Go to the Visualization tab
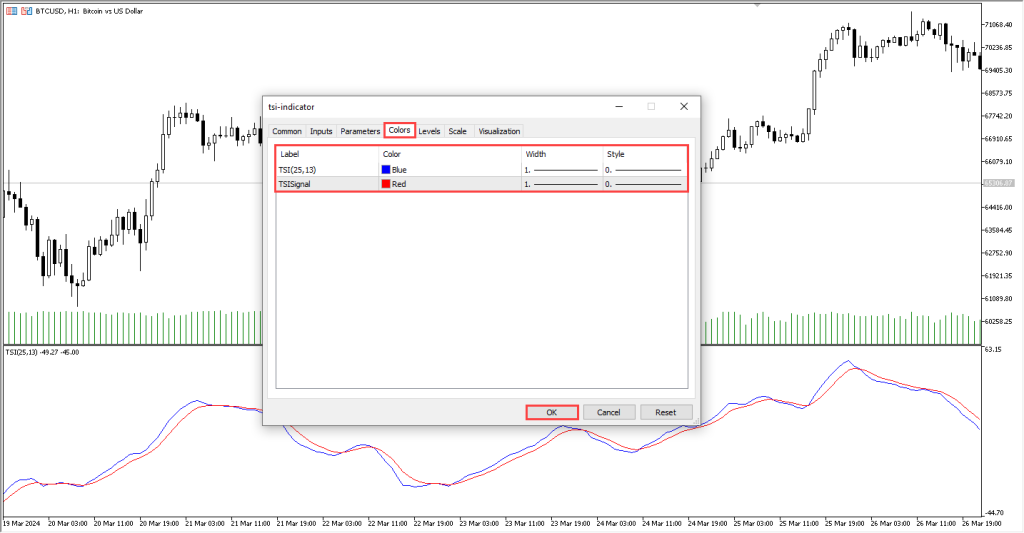 499,131
